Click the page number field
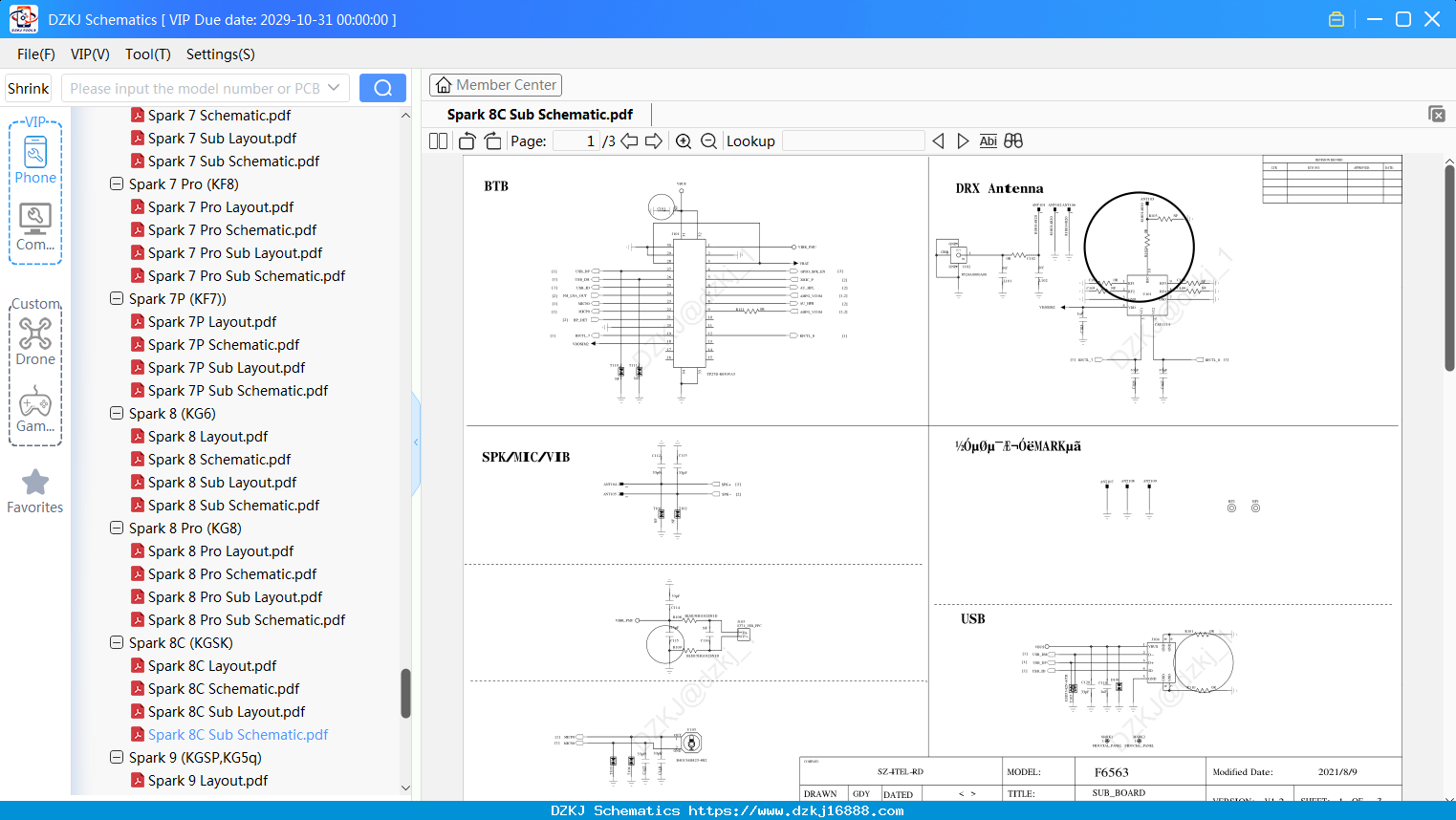 (576, 140)
